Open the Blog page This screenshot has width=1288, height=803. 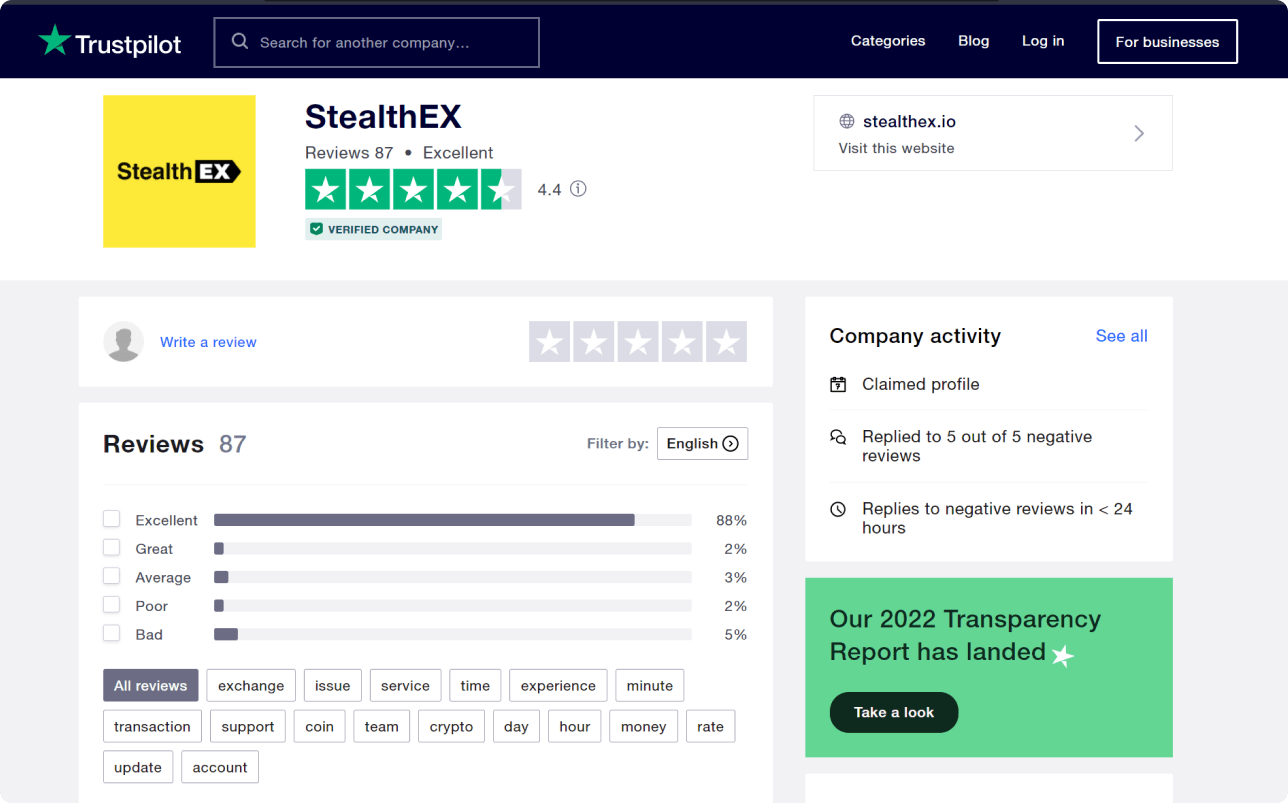[973, 41]
